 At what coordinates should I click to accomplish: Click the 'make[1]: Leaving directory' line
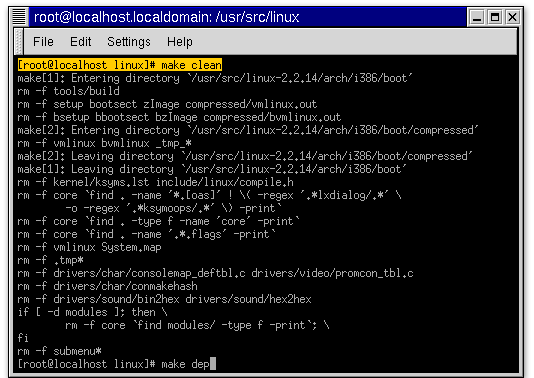[x=212, y=169]
